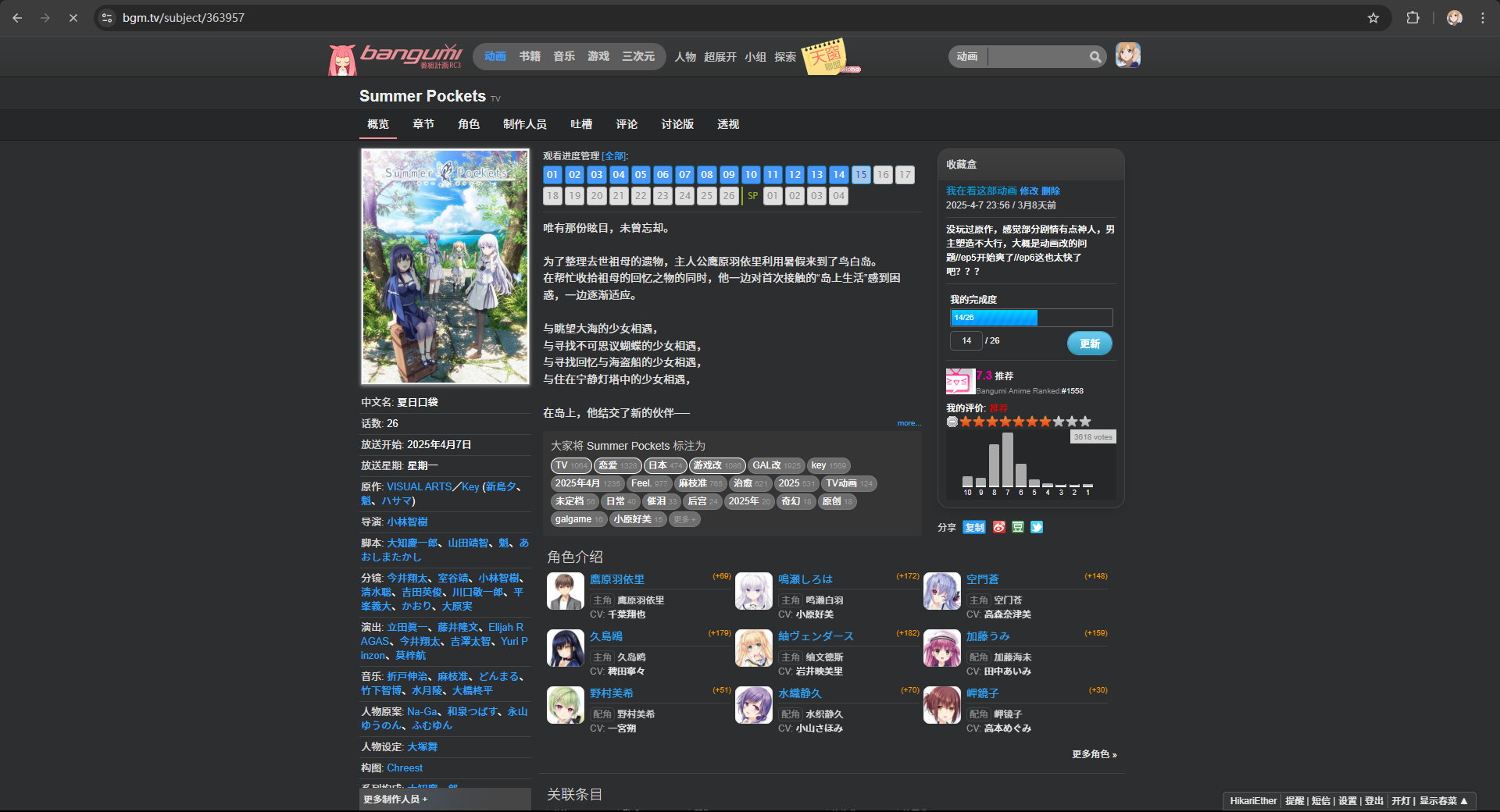
Task: Click the score 7 rating bar
Action: coord(1008,460)
